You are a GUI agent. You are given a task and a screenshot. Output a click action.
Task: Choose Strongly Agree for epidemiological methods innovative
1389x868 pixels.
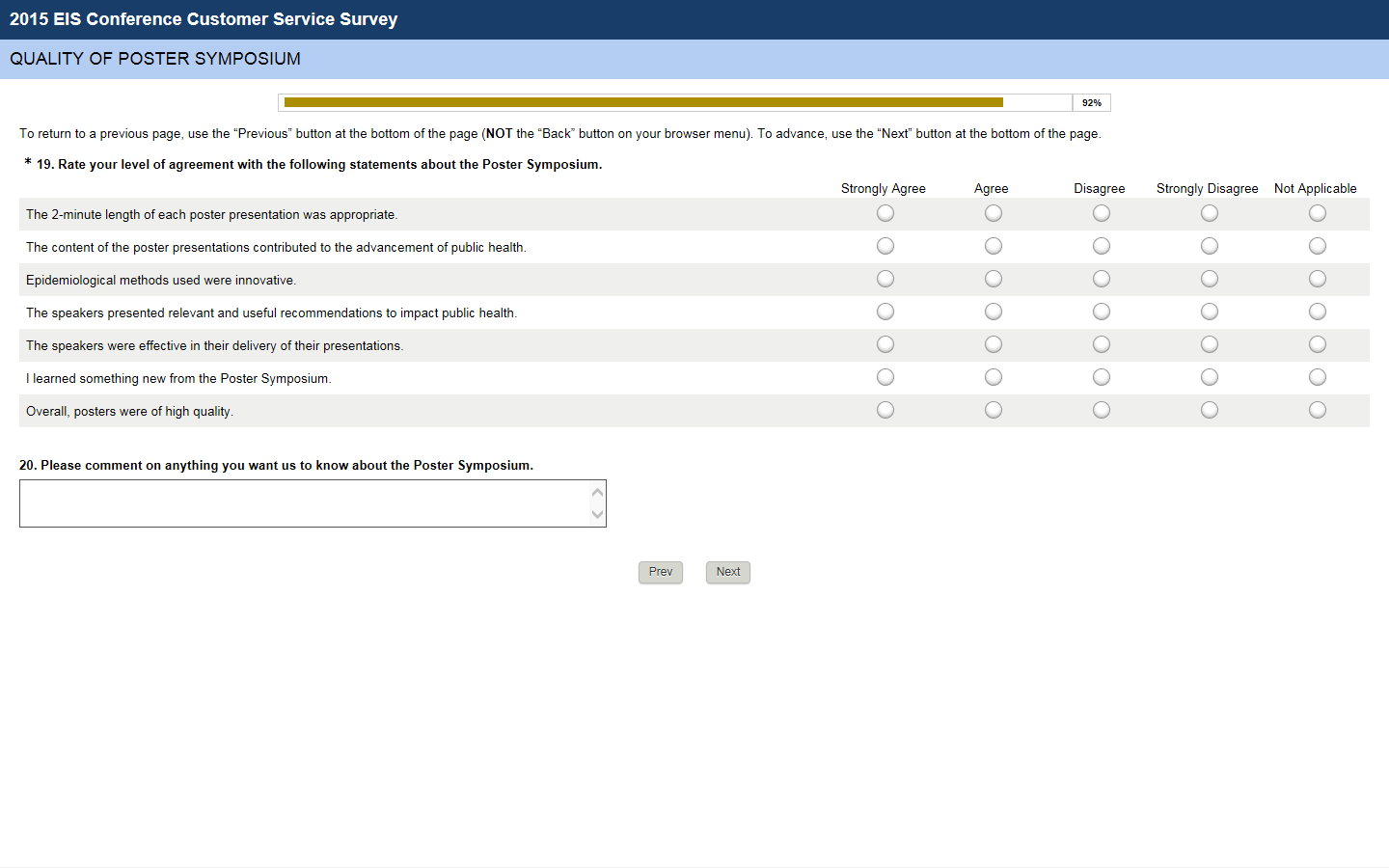click(x=885, y=279)
